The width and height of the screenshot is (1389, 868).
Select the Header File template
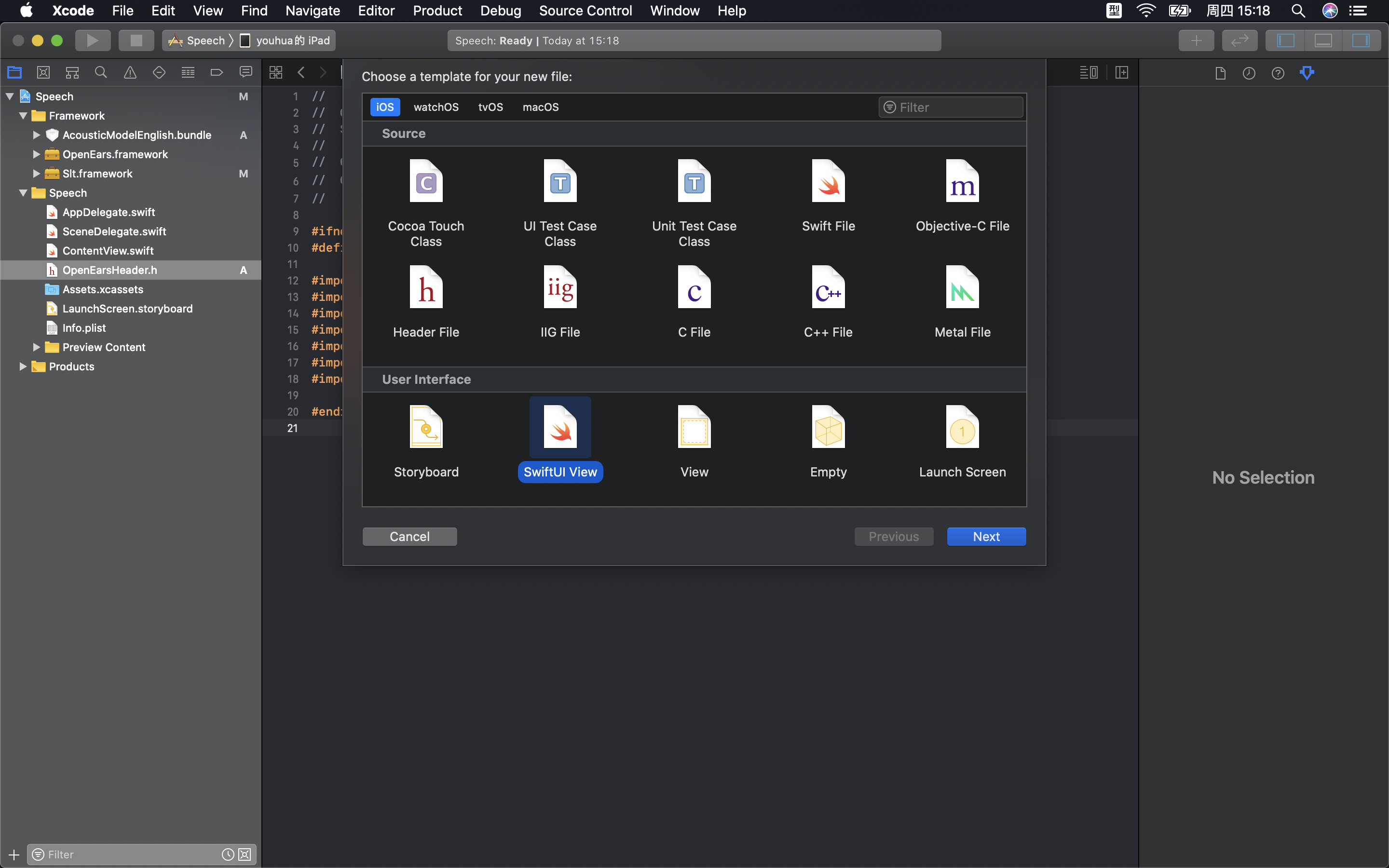[426, 302]
